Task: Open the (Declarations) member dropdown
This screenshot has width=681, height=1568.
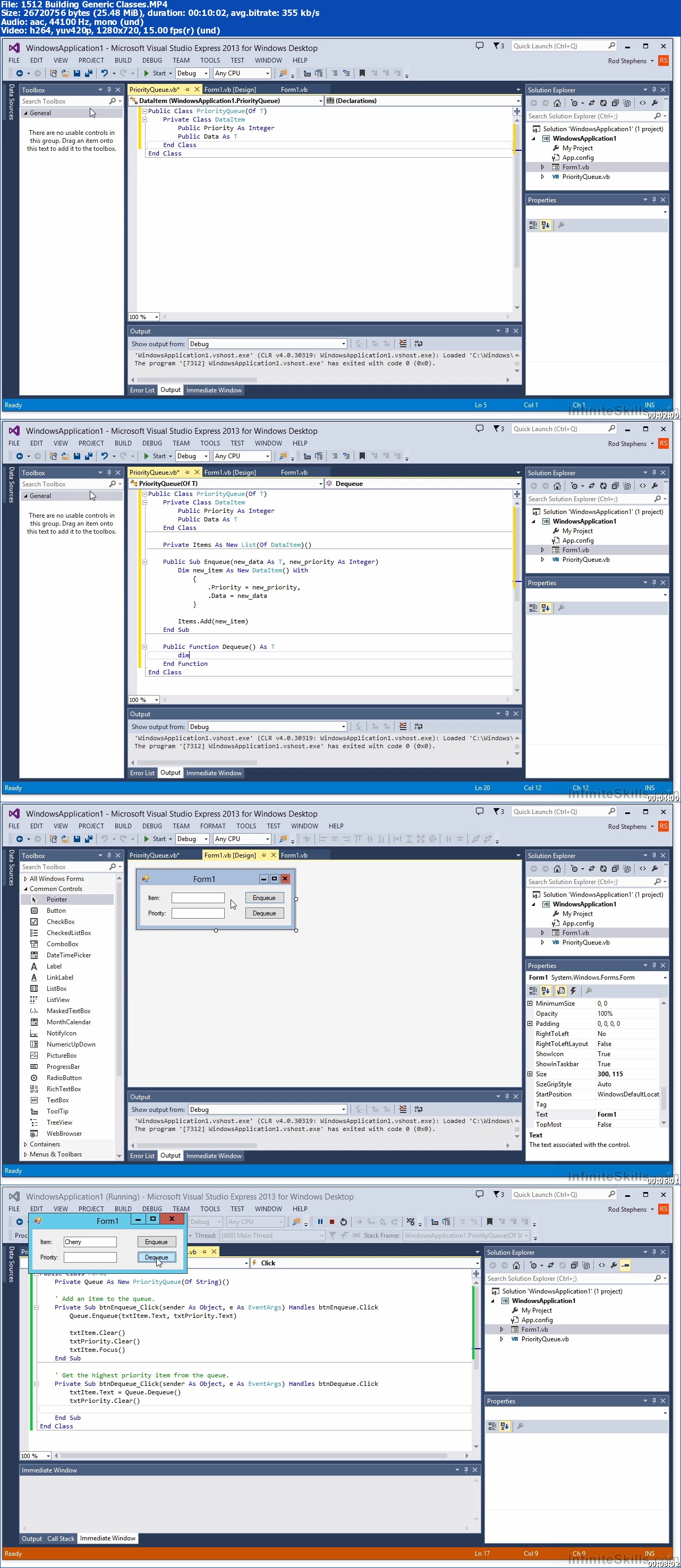Action: (423, 101)
